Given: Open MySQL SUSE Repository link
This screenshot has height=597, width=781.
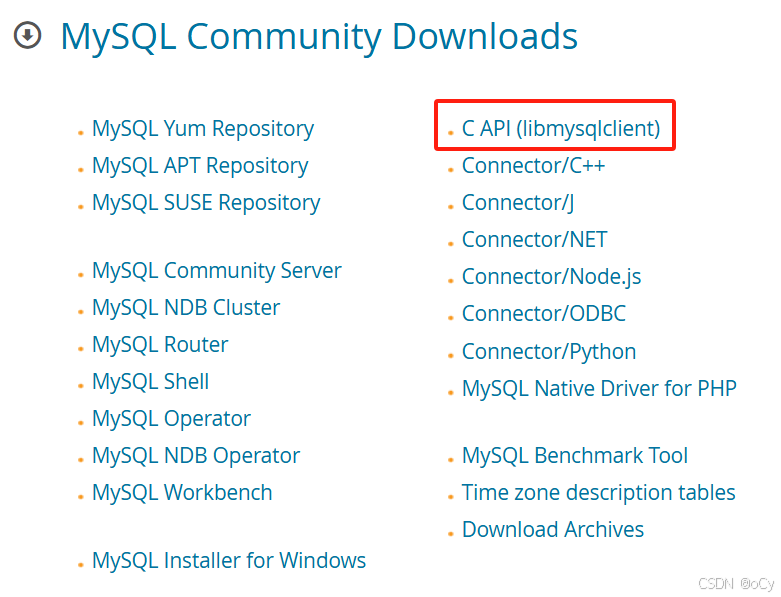Looking at the screenshot, I should point(206,203).
